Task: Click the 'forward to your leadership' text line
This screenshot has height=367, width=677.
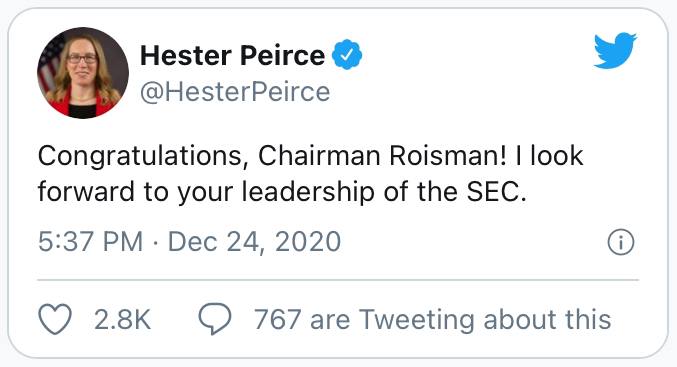Action: (x=206, y=192)
